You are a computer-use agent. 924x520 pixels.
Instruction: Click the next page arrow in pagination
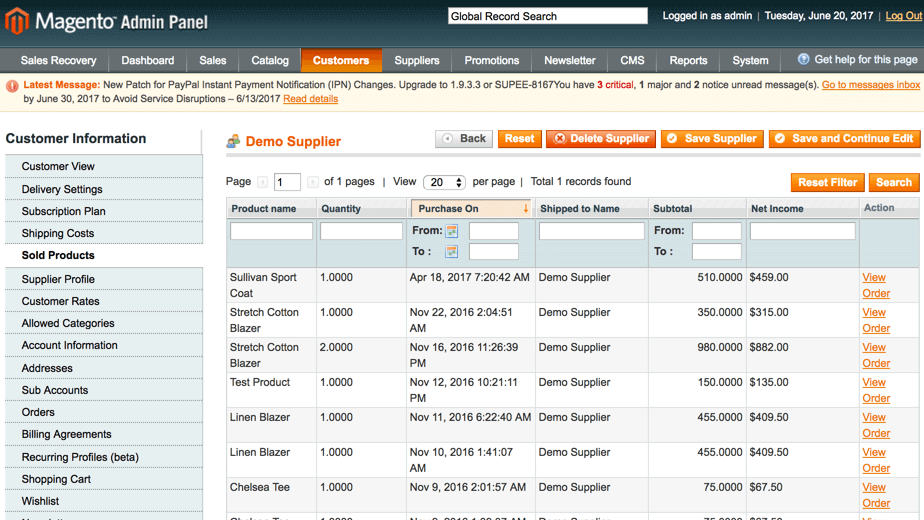coord(313,182)
